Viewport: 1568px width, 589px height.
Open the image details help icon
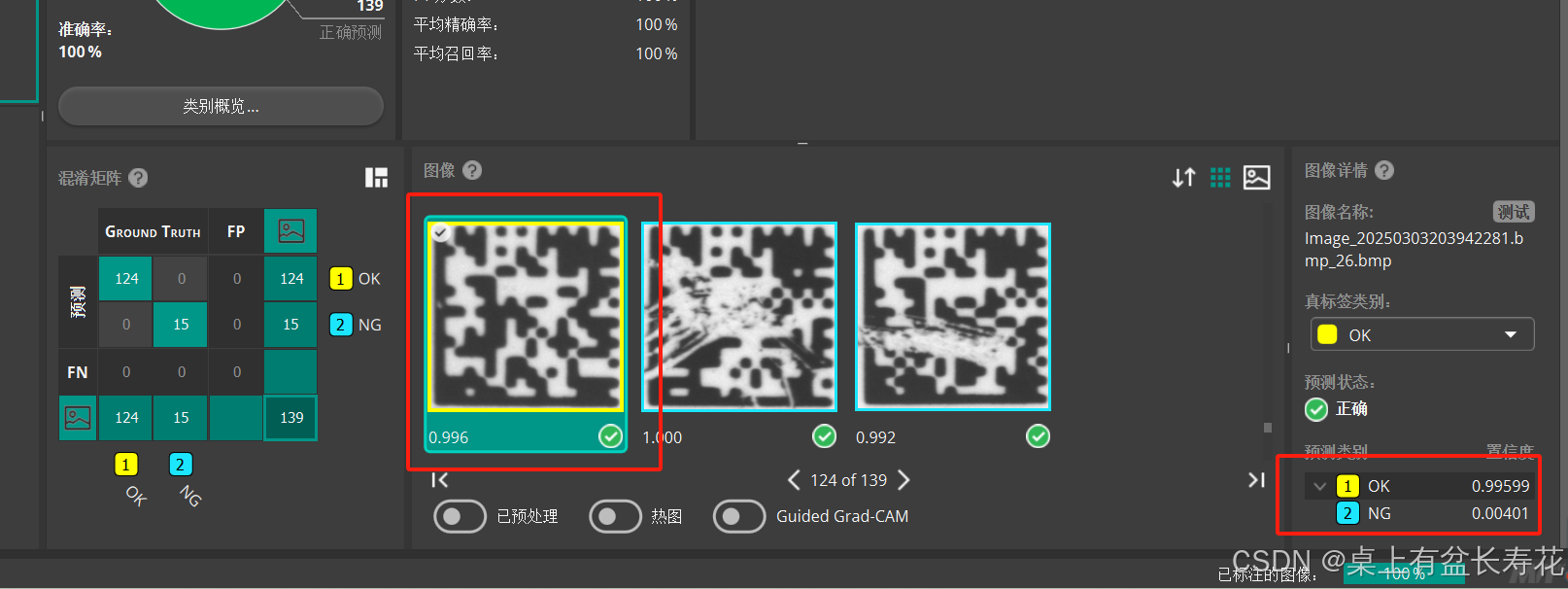point(1384,170)
